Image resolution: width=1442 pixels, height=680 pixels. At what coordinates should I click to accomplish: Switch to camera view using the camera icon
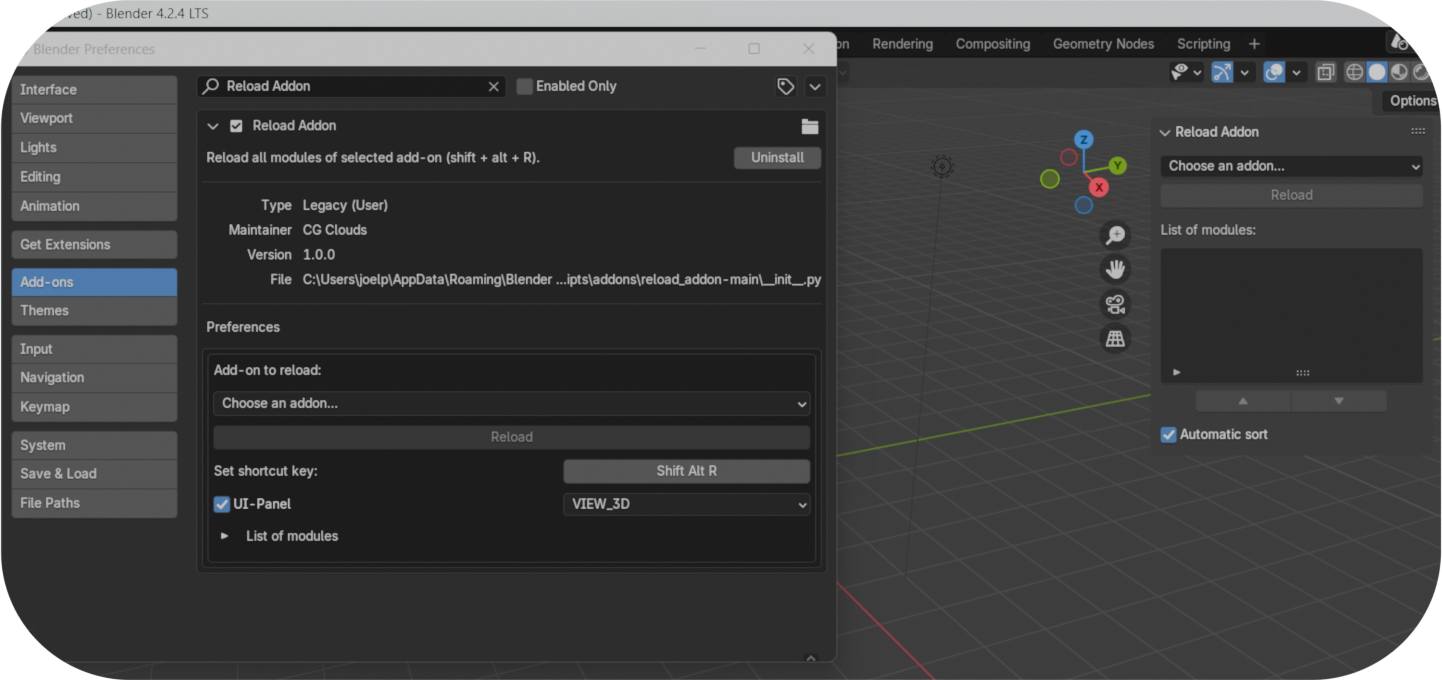point(1115,304)
